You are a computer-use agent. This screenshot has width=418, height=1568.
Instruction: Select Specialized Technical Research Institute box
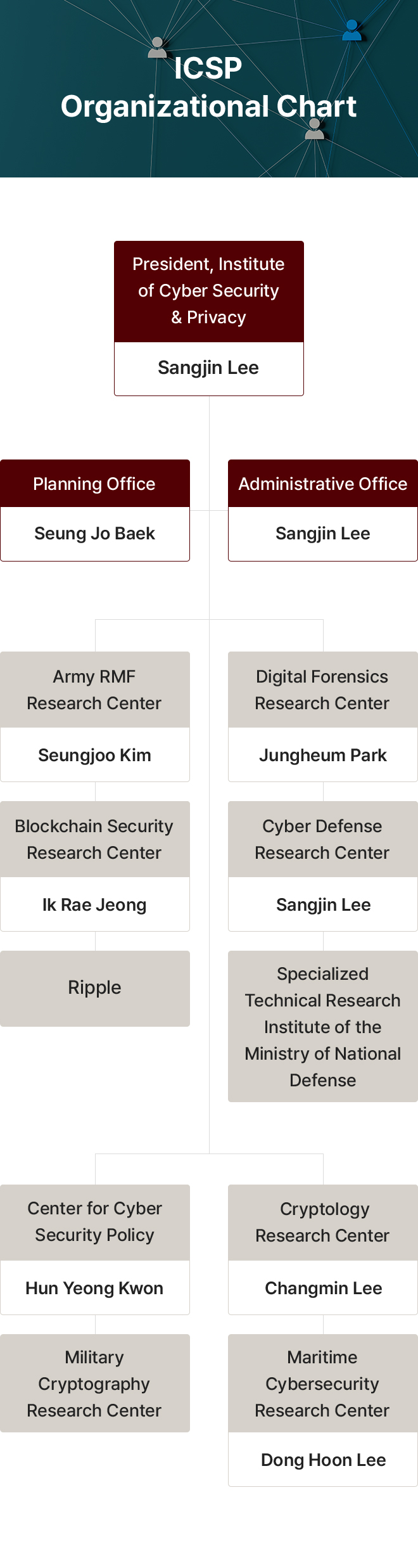pyautogui.click(x=322, y=1026)
